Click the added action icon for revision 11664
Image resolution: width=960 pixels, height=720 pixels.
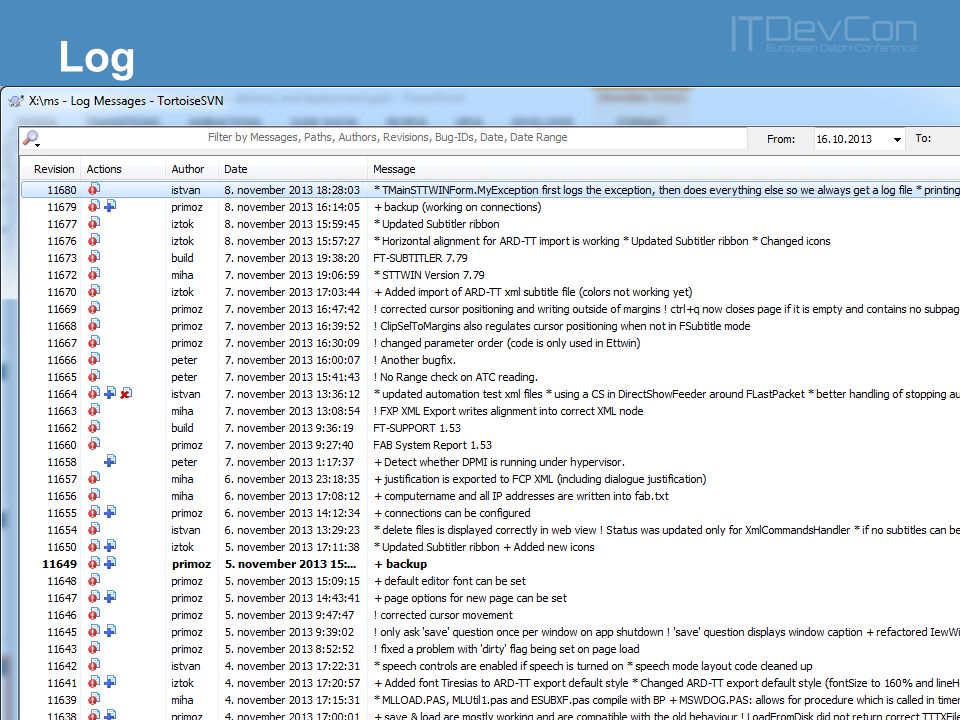click(x=110, y=394)
